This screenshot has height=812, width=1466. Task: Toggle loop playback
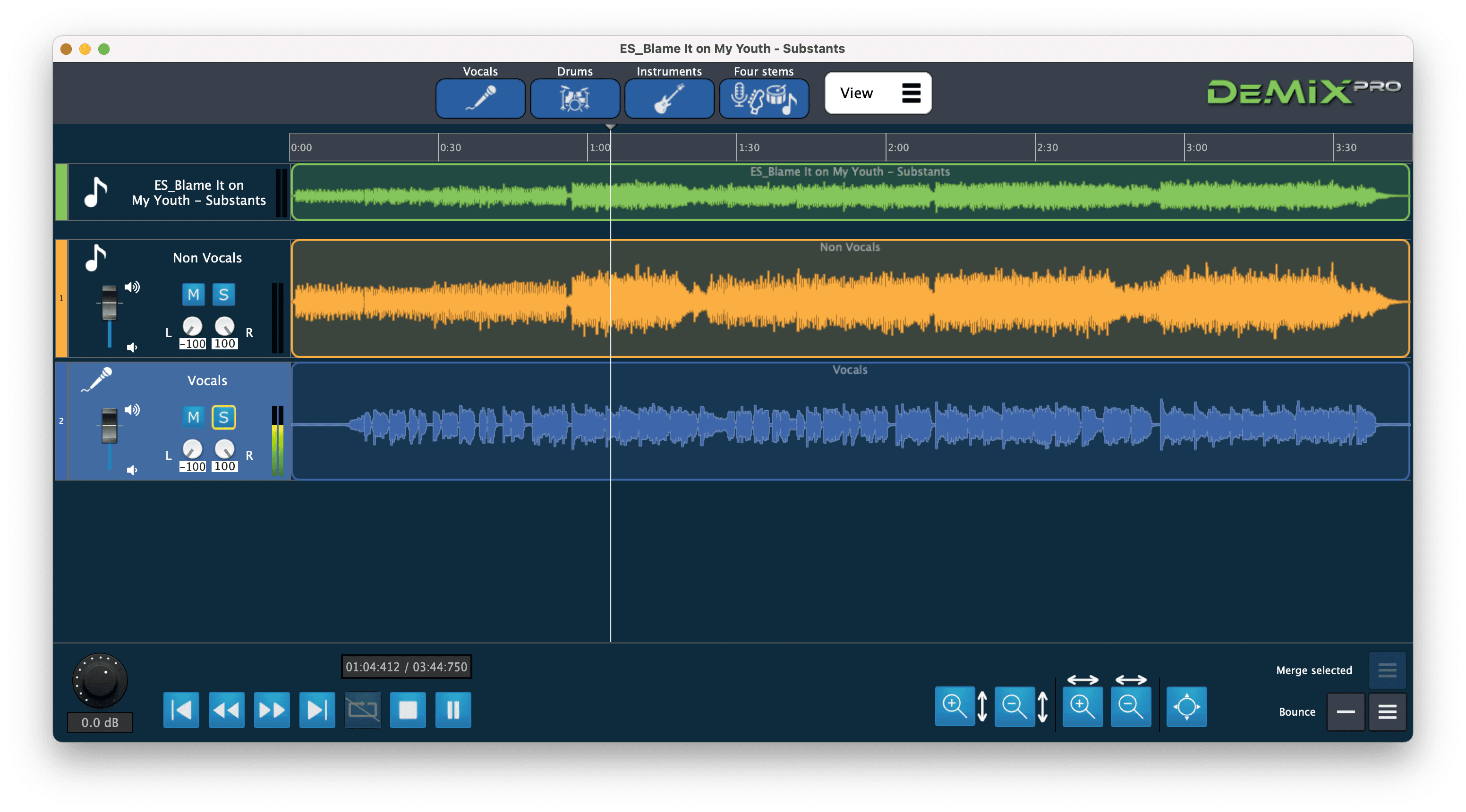(363, 710)
